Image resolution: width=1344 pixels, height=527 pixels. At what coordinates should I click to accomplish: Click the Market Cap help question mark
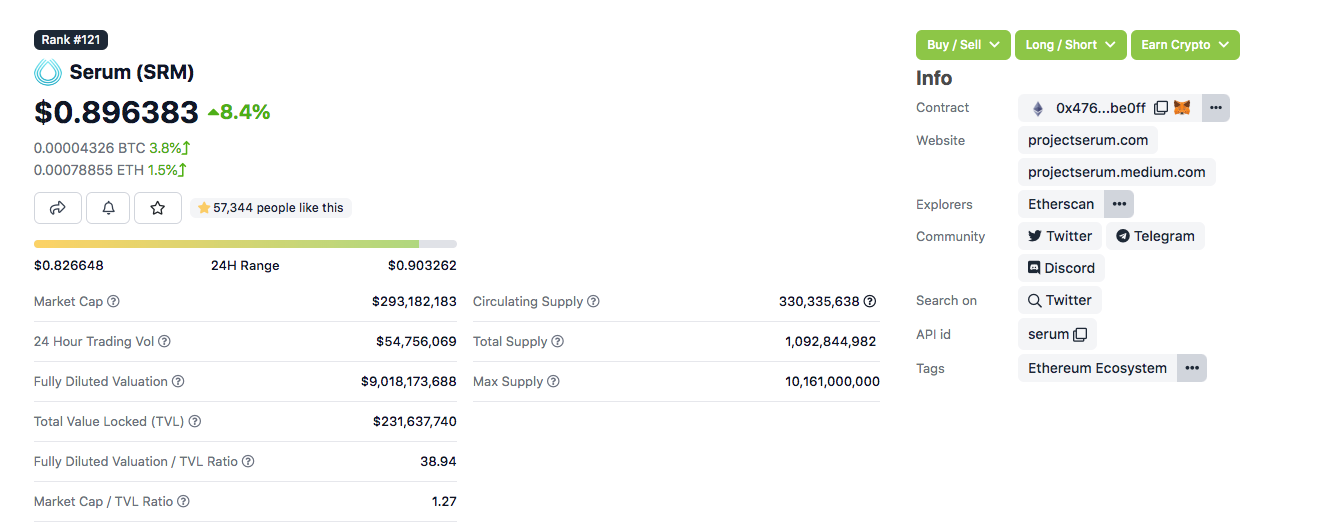[x=113, y=301]
